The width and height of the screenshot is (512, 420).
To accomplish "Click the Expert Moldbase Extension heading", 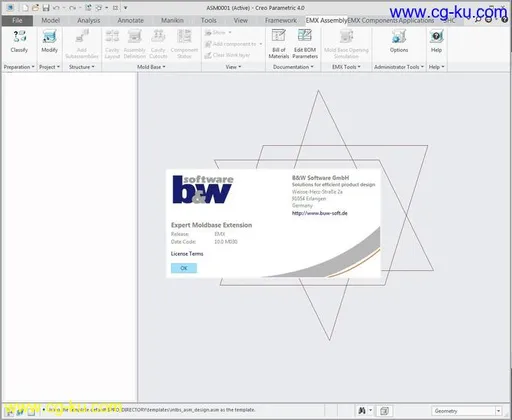I will coord(211,225).
